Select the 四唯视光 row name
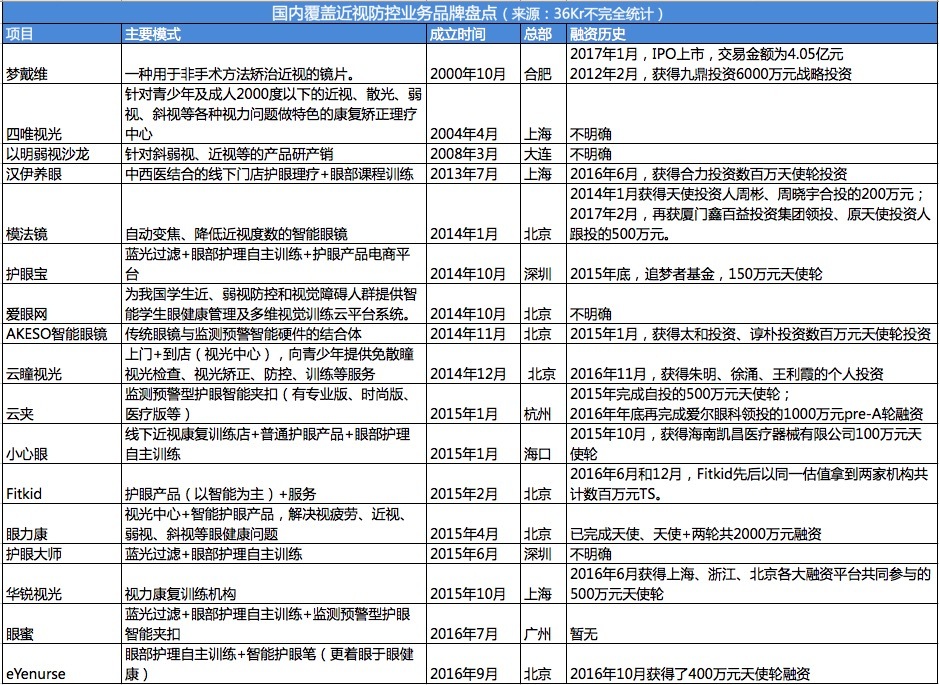The image size is (939, 685). pos(62,114)
